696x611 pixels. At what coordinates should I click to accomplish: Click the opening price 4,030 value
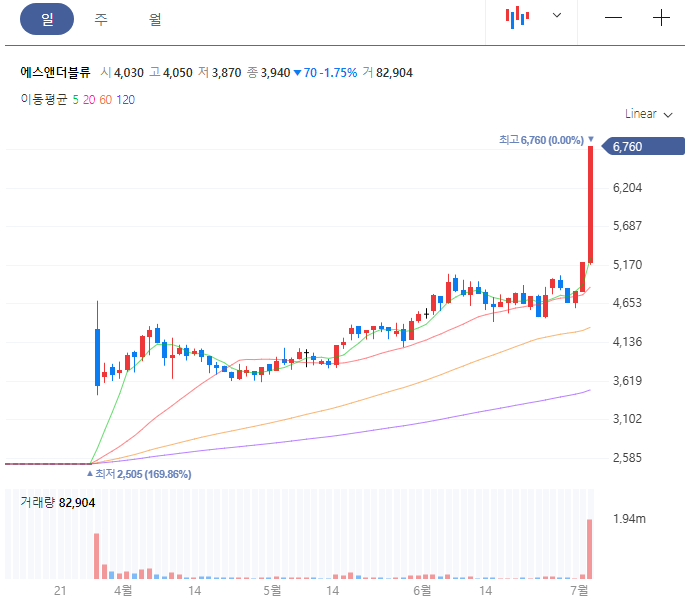[129, 73]
